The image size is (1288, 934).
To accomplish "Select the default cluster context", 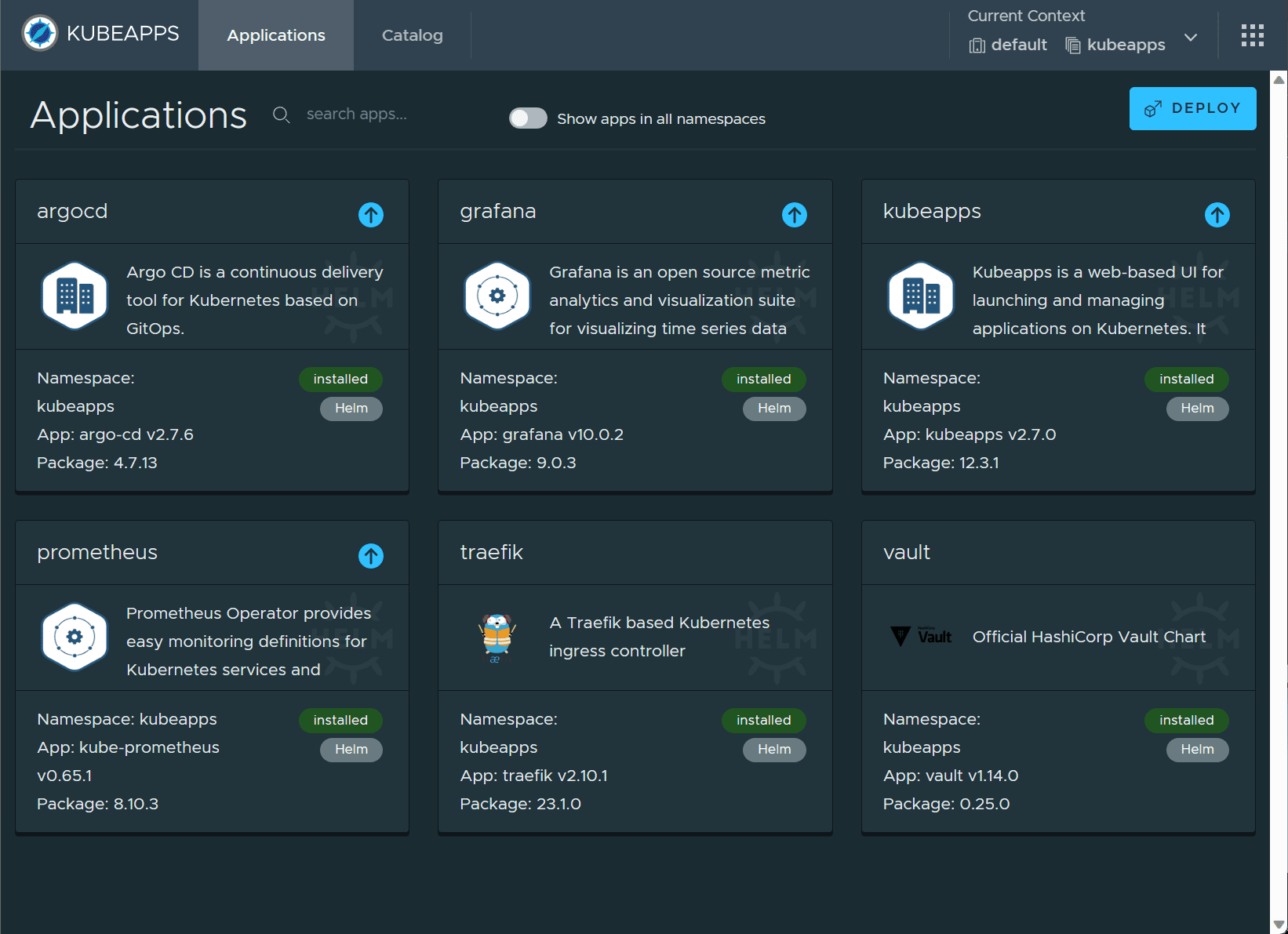I will (x=1017, y=45).
